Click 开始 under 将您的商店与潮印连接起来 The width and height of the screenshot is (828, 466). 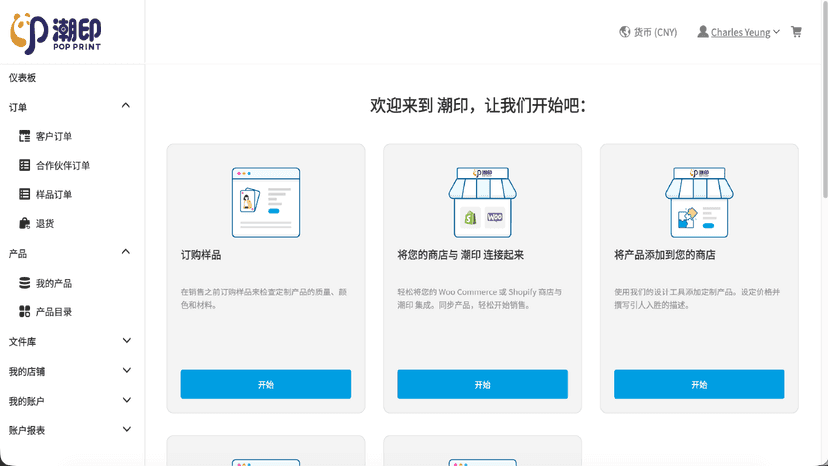[x=483, y=384]
